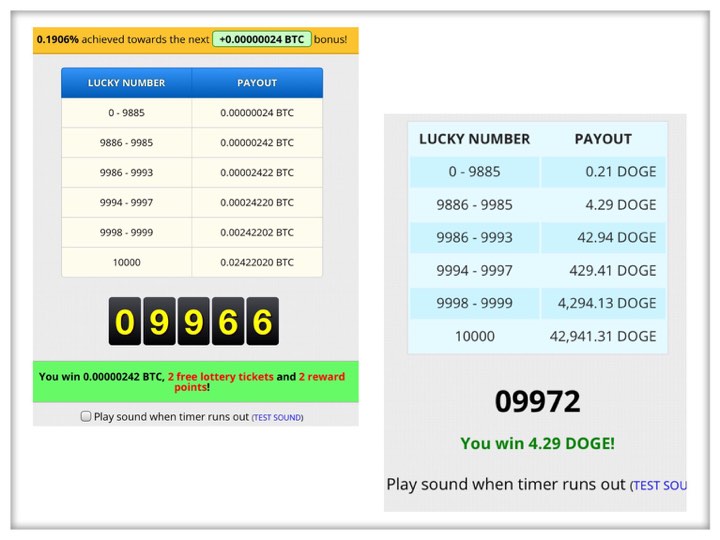
Task: Click the blue LUCKY NUMBER column header
Action: [x=126, y=83]
